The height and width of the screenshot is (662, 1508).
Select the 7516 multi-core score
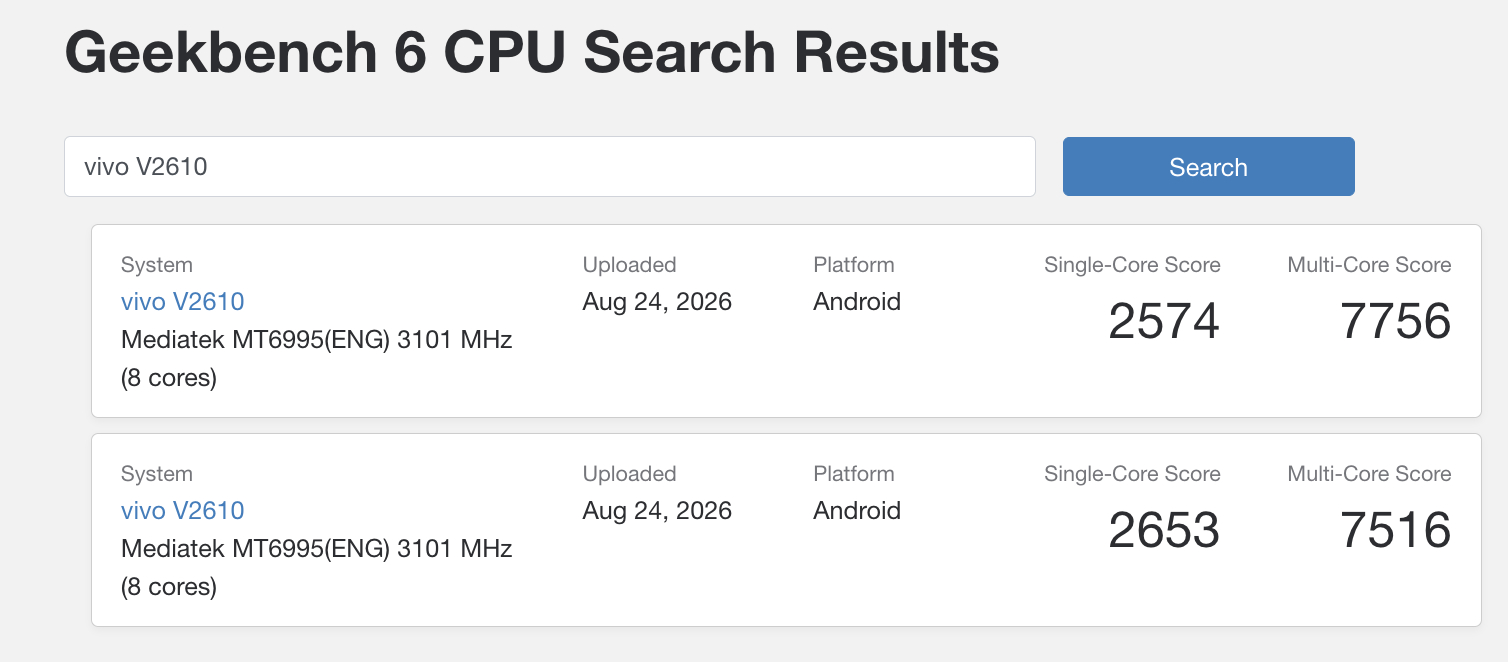[x=1395, y=530]
